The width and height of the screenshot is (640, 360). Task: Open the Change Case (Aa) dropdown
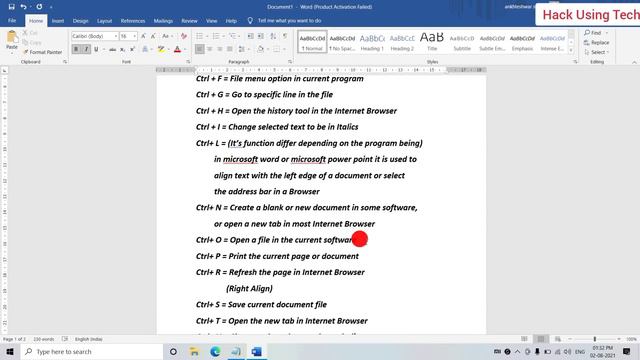click(x=167, y=36)
